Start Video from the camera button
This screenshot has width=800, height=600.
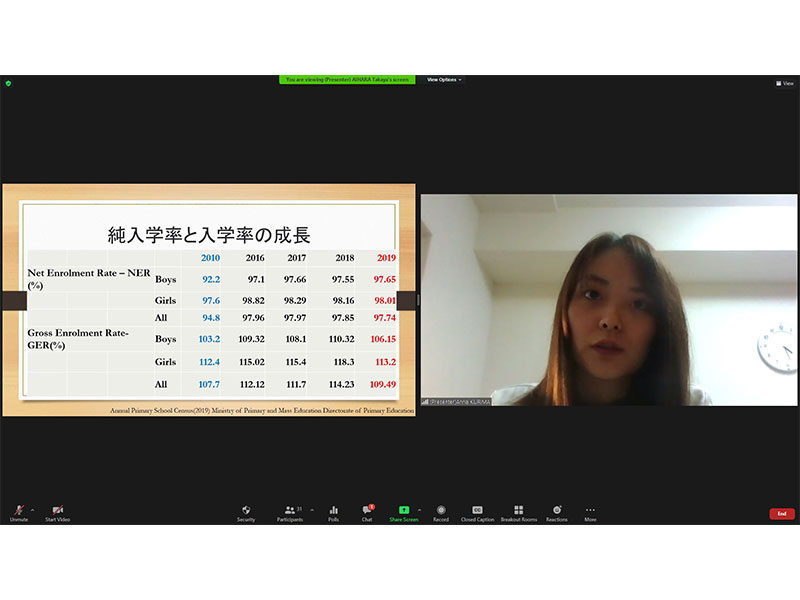[x=57, y=512]
